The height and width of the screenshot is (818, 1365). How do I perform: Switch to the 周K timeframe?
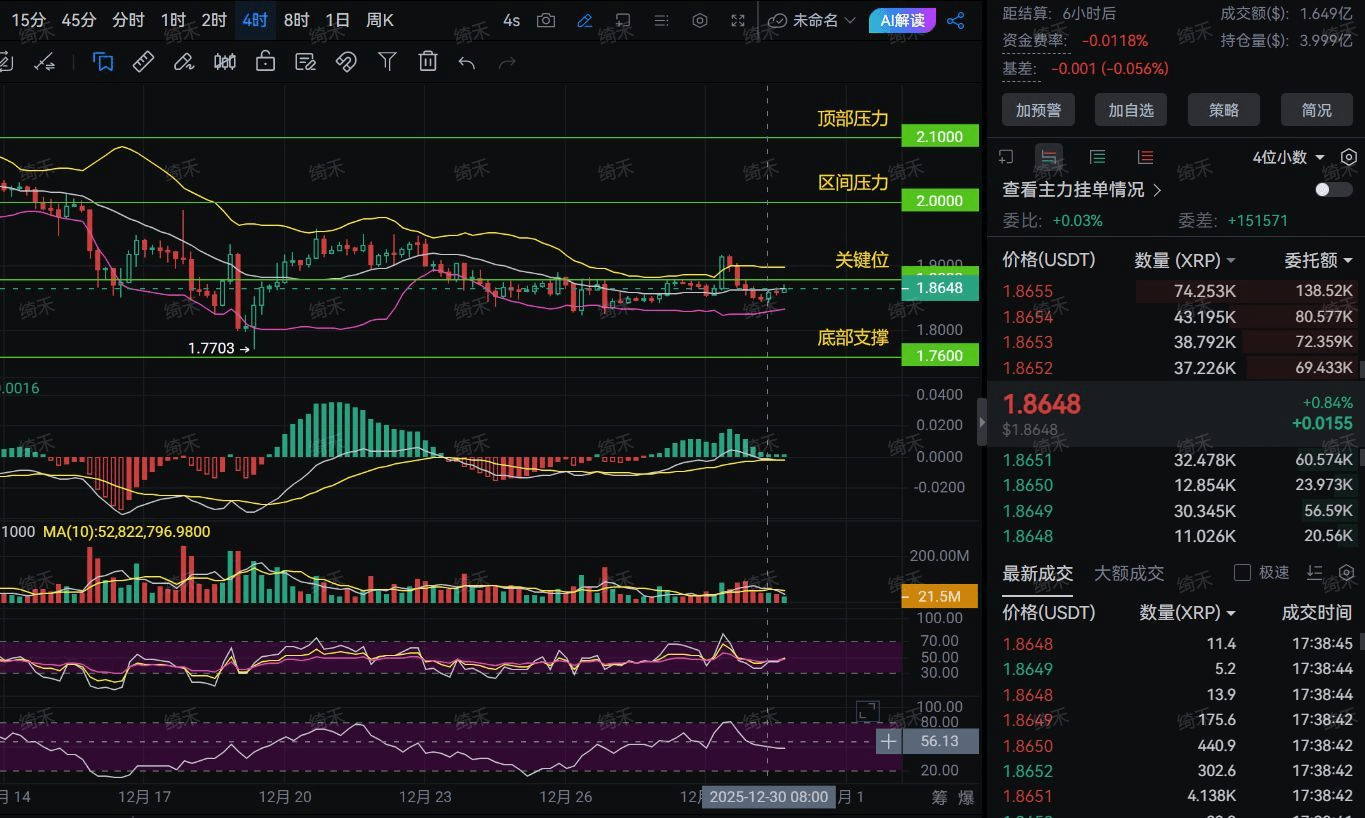coord(380,20)
